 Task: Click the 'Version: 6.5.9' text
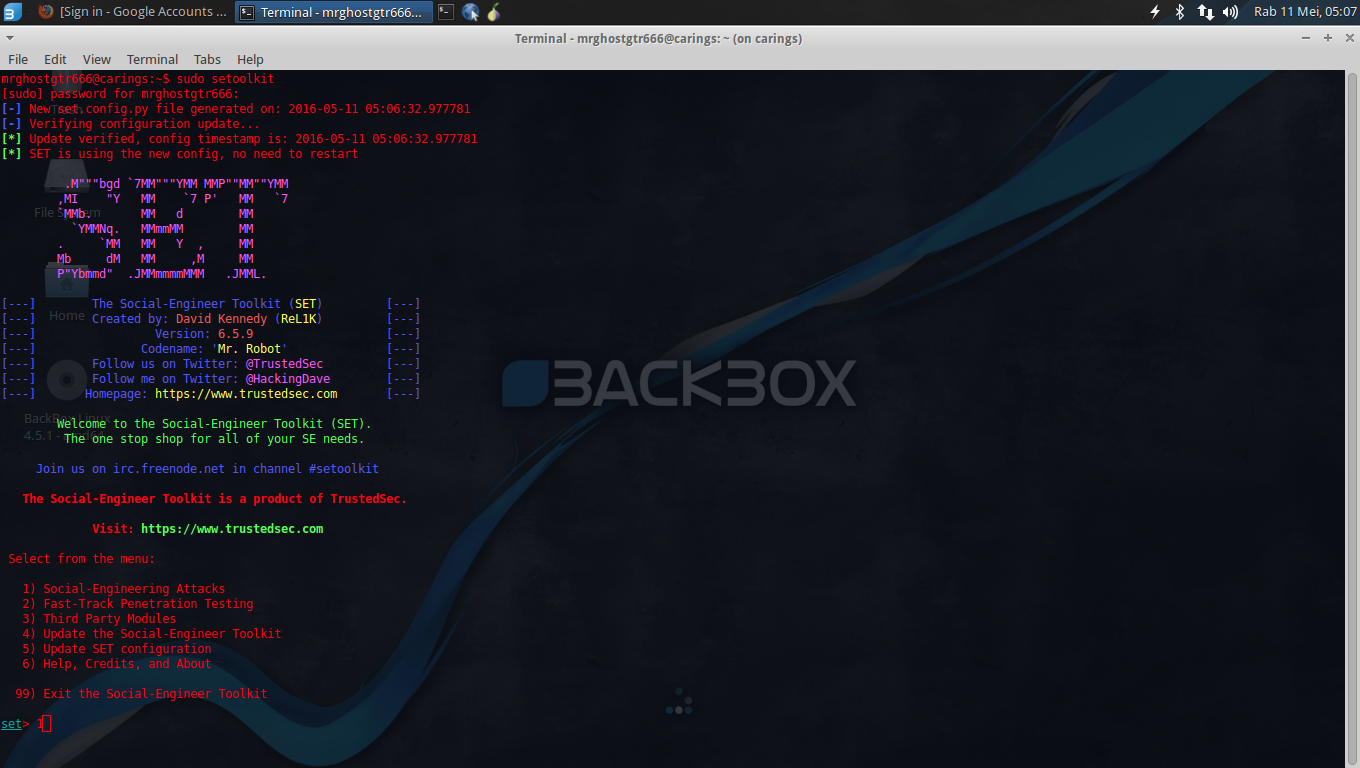[204, 334]
